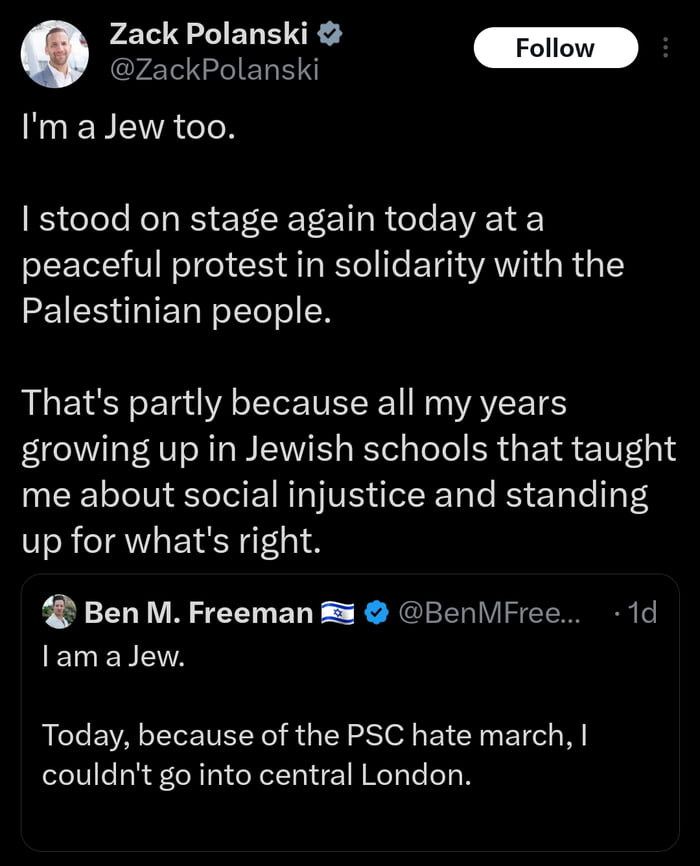The height and width of the screenshot is (866, 700).
Task: Open the @ZackPolanski handle link
Action: coord(213,71)
